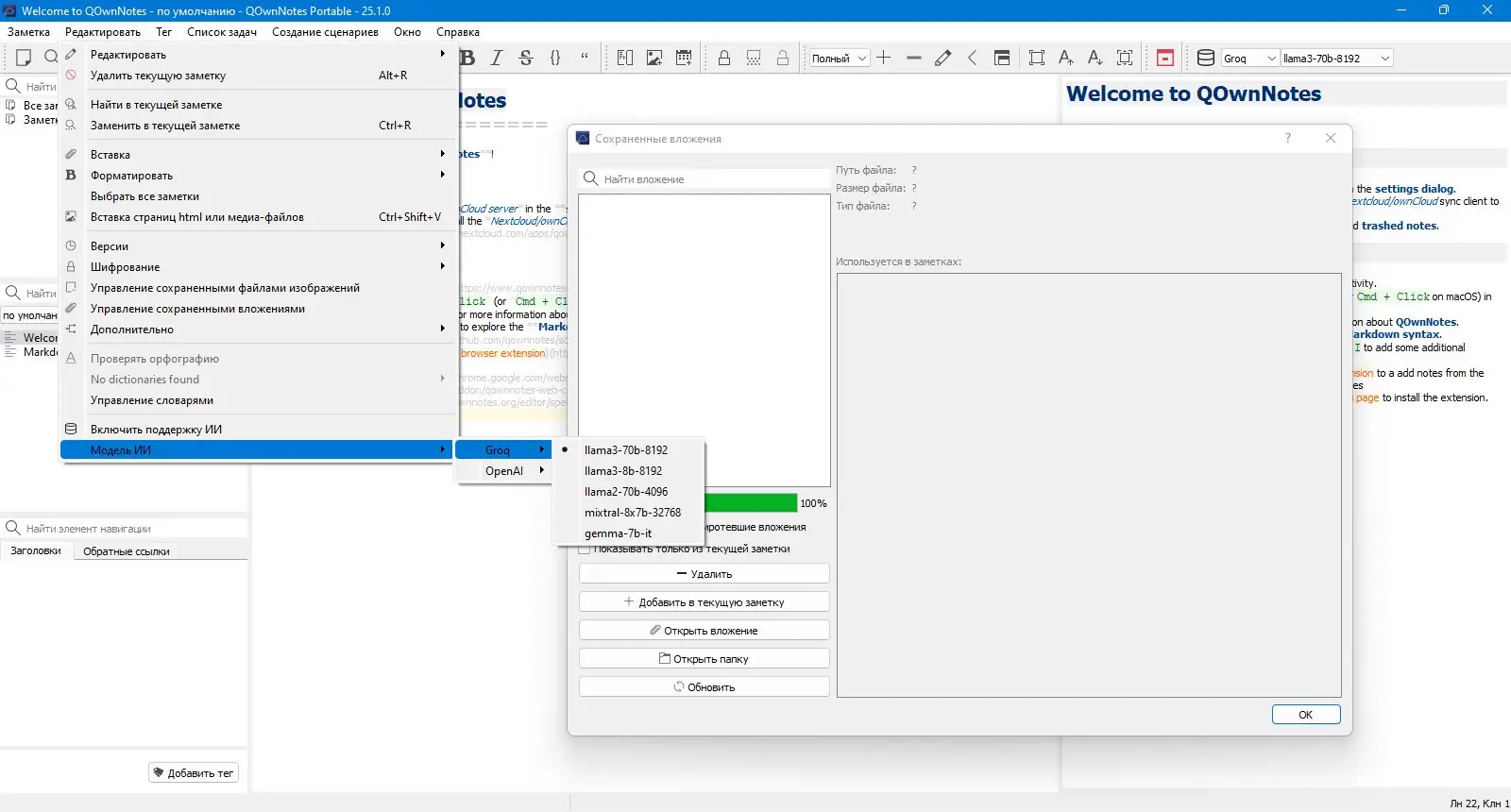This screenshot has width=1511, height=812.
Task: Remove the workspace with the minus icon
Action: click(913, 58)
